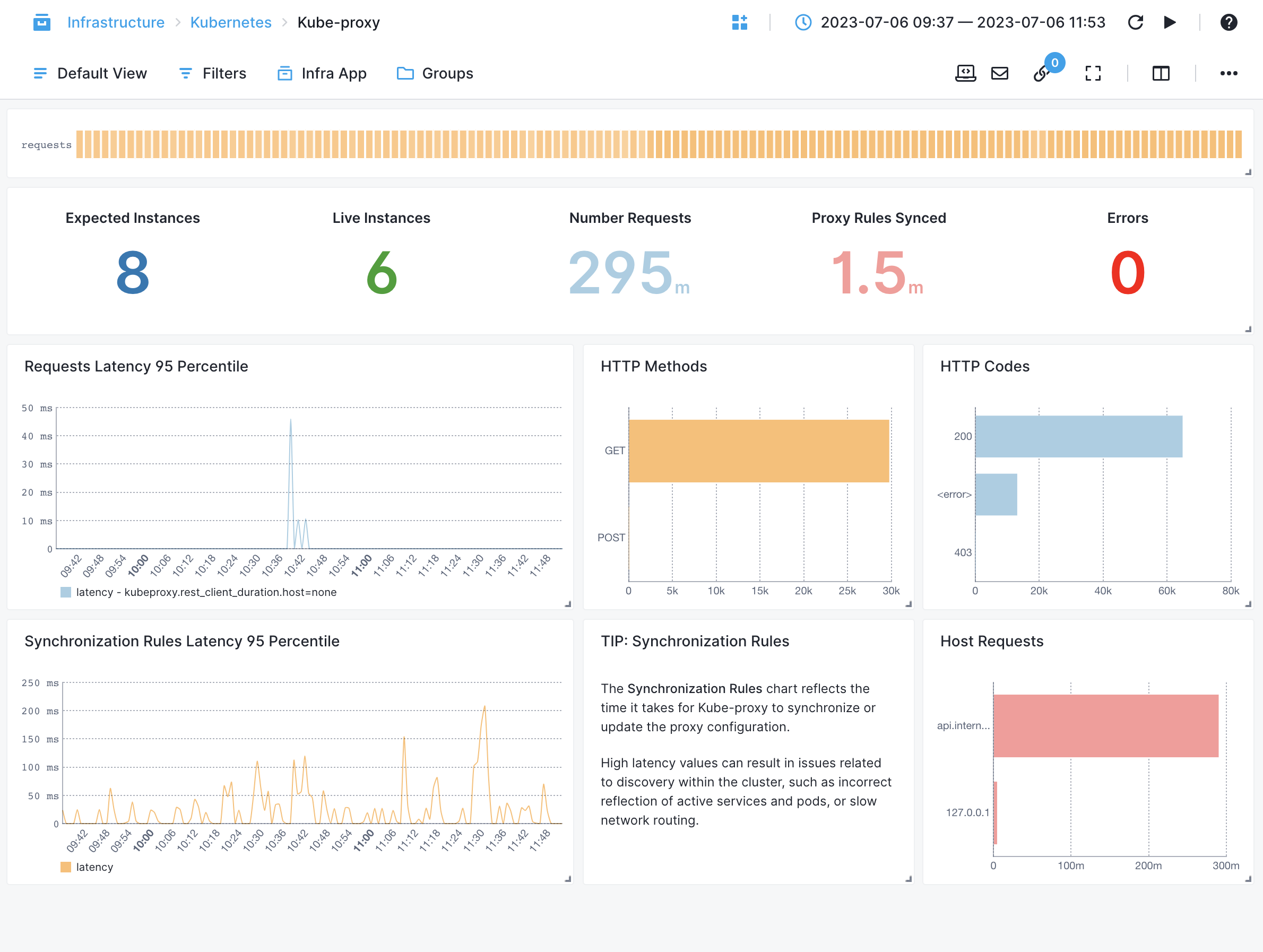This screenshot has height=952, width=1263.
Task: Click the 127.0.0.1 host label
Action: 967,812
